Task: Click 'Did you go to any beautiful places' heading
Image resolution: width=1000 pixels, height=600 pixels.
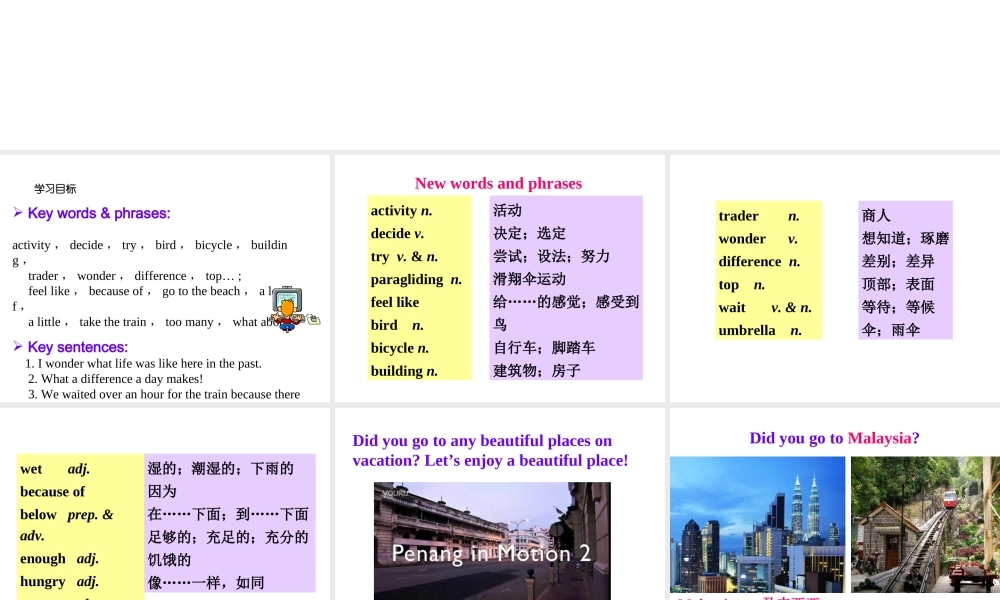Action: [x=490, y=451]
